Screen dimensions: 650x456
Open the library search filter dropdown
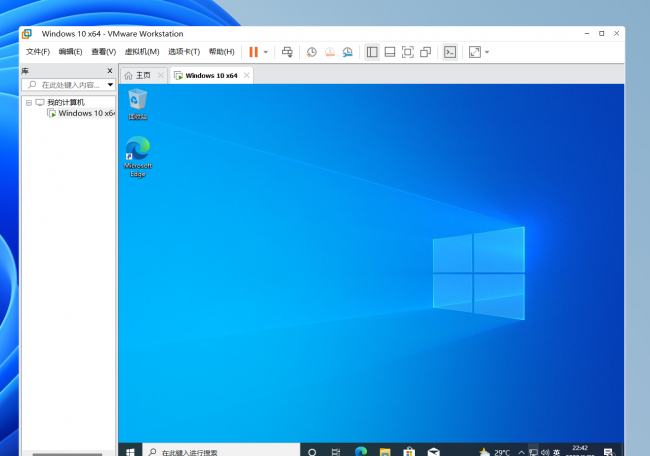pos(110,85)
